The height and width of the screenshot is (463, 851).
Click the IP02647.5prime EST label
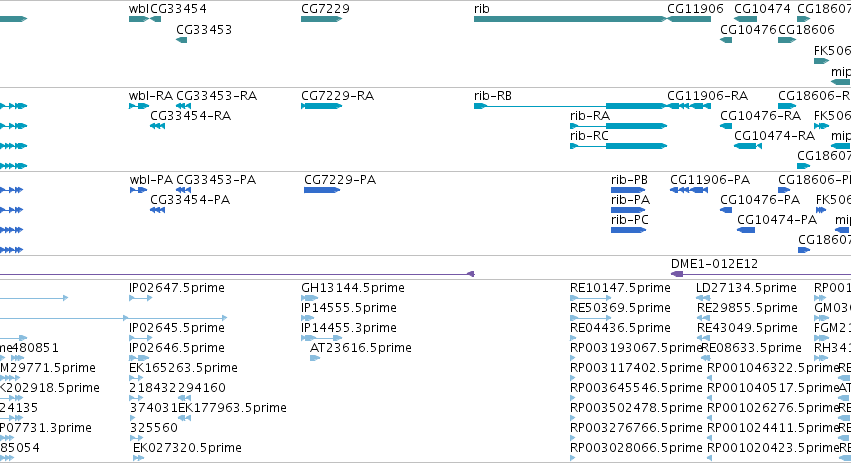coord(177,288)
